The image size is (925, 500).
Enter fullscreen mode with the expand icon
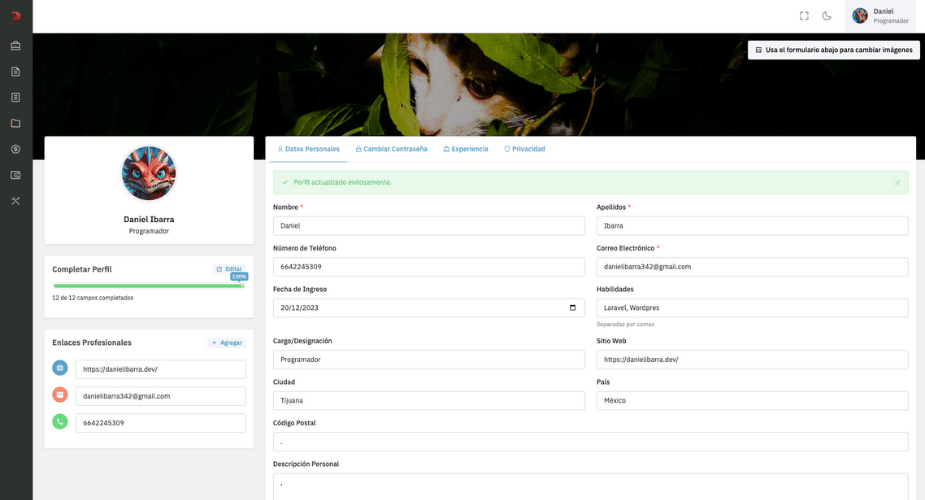[804, 16]
